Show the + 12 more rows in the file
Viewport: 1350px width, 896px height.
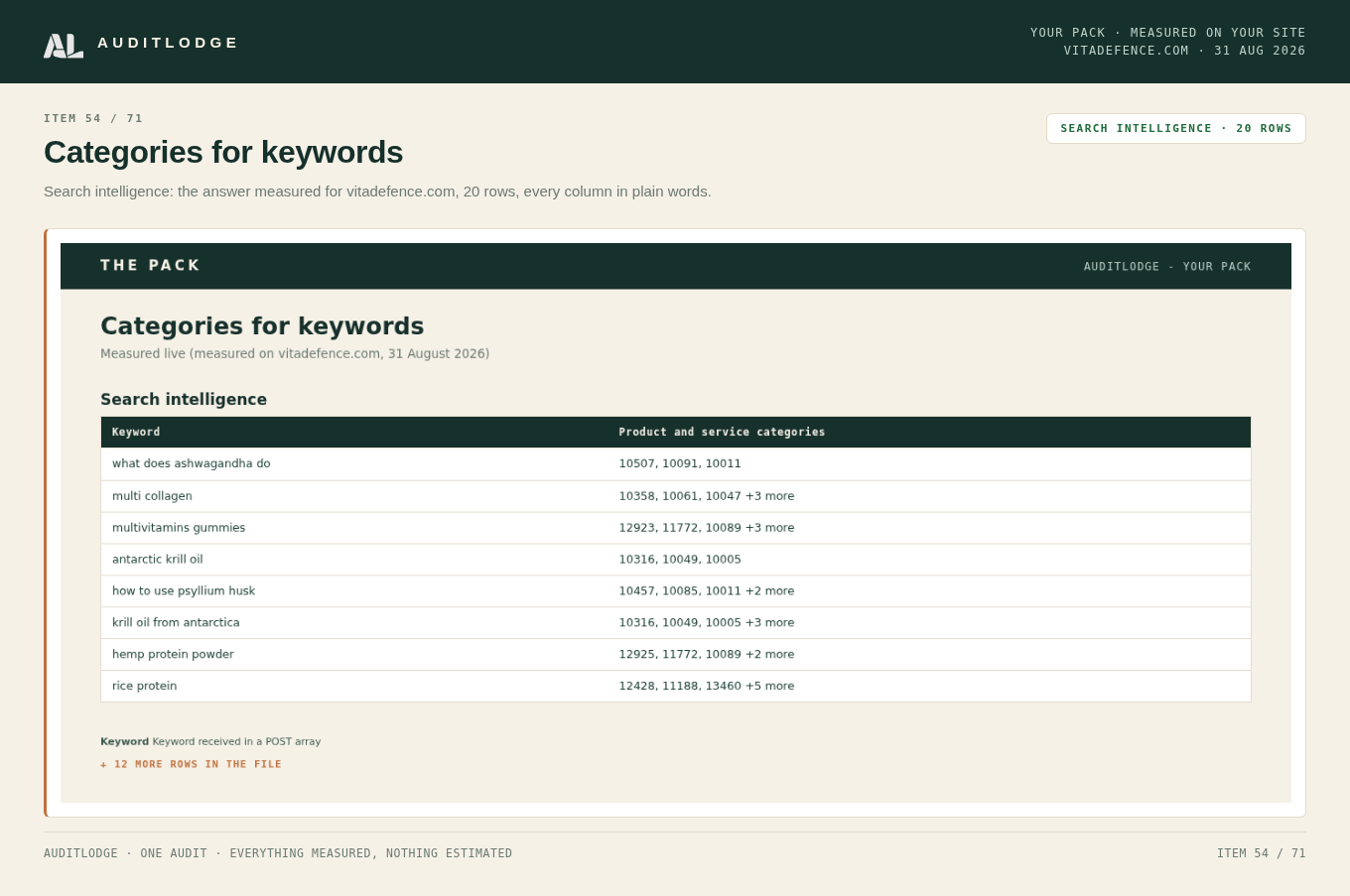(191, 764)
